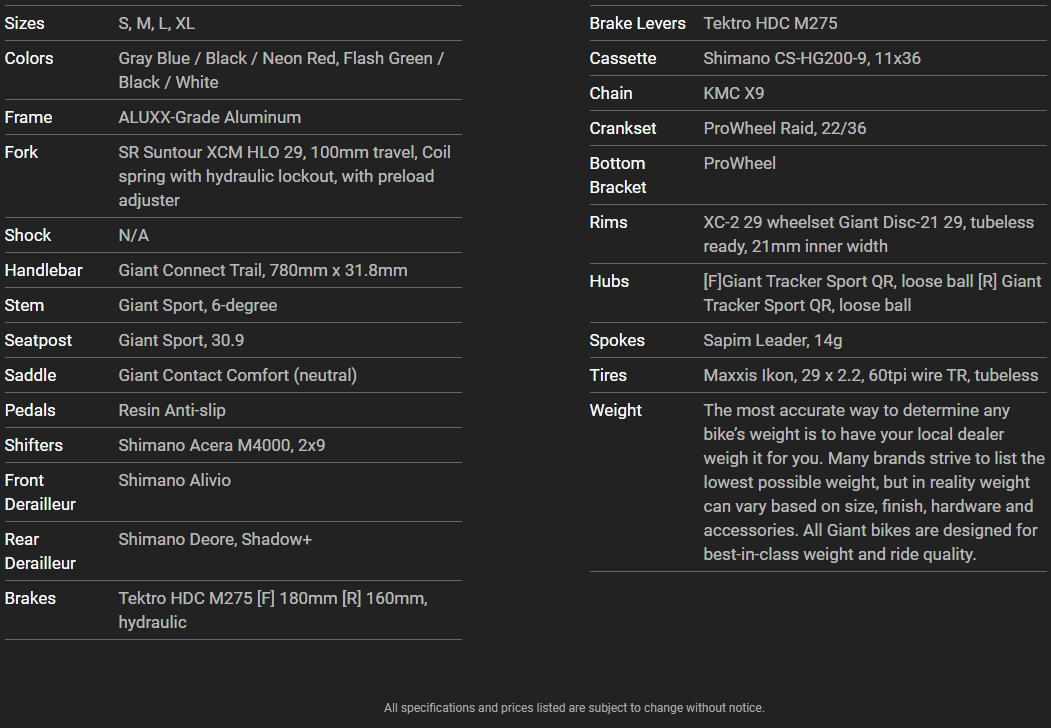
Task: Click the 'Tektro HDC M275' brake levers value
Action: click(770, 23)
